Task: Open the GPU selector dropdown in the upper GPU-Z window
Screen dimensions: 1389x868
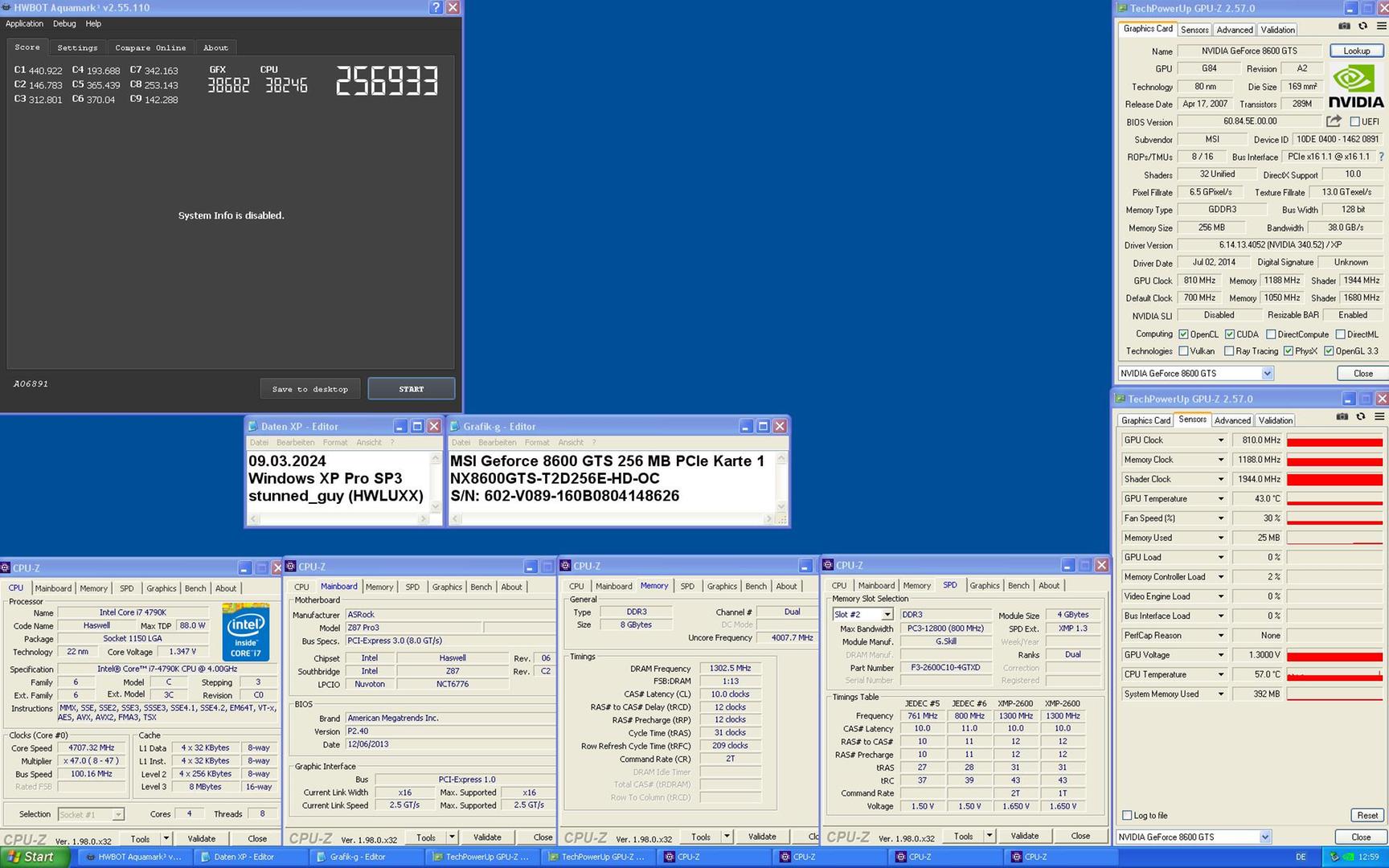Action: (x=1267, y=374)
